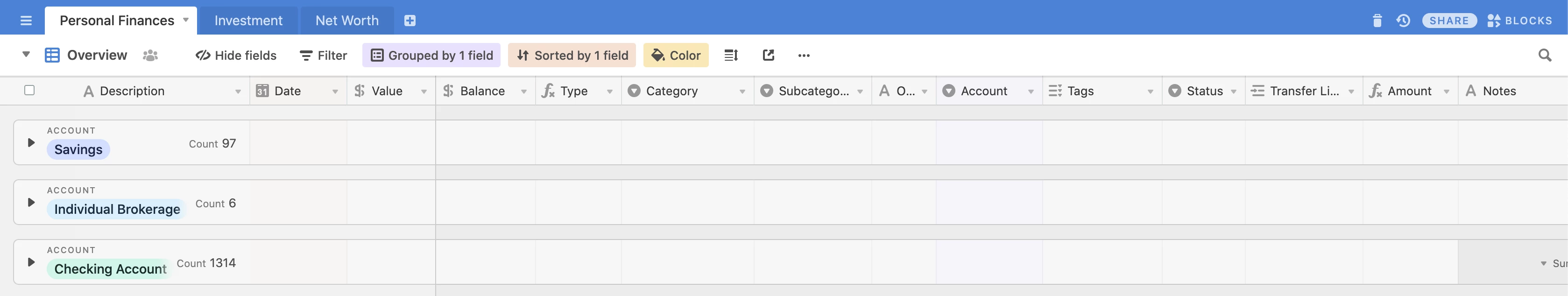The width and height of the screenshot is (1568, 296).
Task: Open Value column dropdown arrow
Action: [424, 92]
